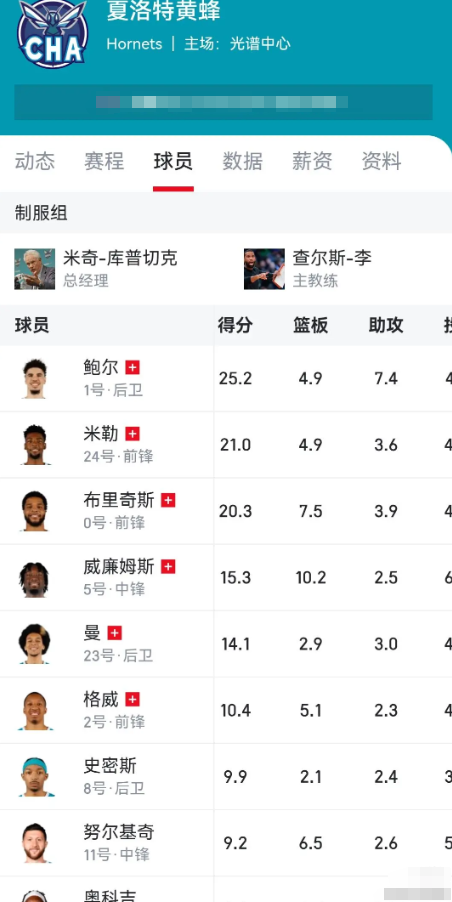This screenshot has width=452, height=902.
Task: Open 鲍尔 player headshot photo
Action: [x=35, y=379]
